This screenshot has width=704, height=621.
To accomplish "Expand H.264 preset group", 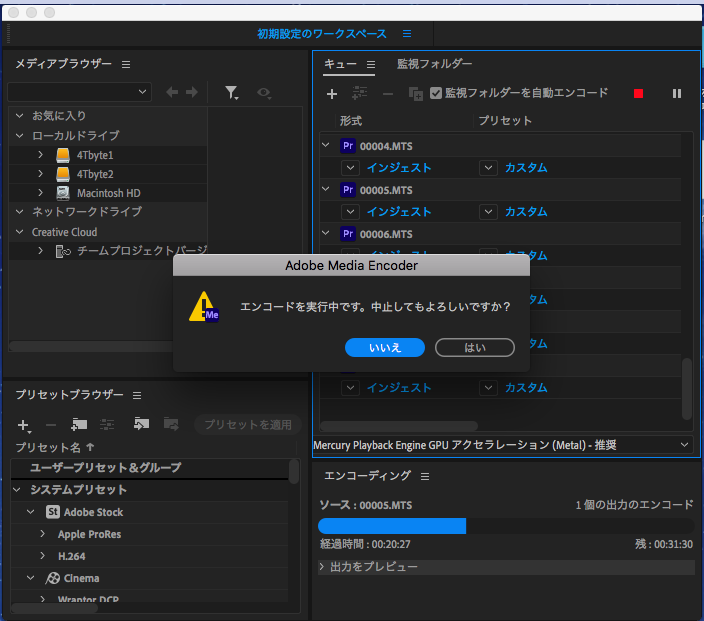I will pyautogui.click(x=43, y=556).
